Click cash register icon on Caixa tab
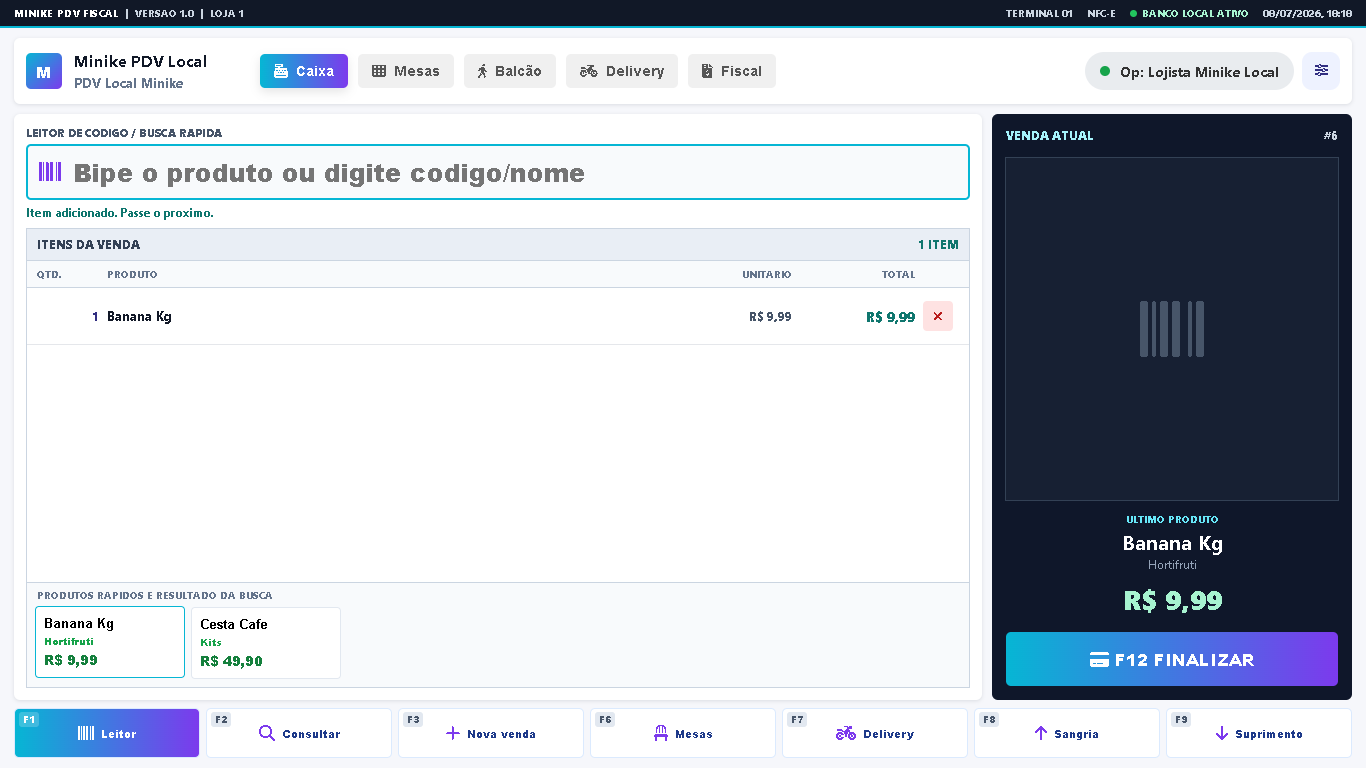 coord(281,71)
